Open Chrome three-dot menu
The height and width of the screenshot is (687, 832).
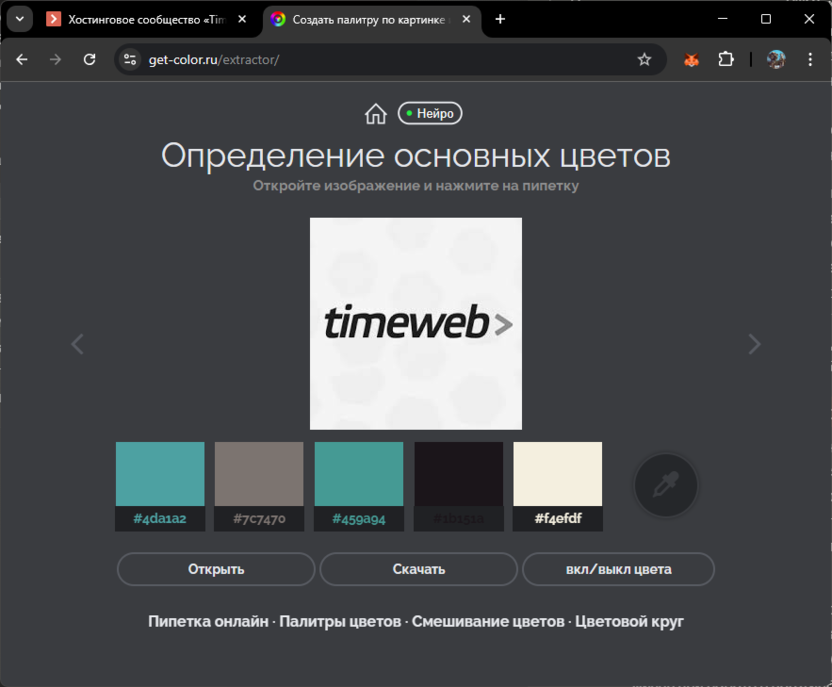[x=810, y=59]
